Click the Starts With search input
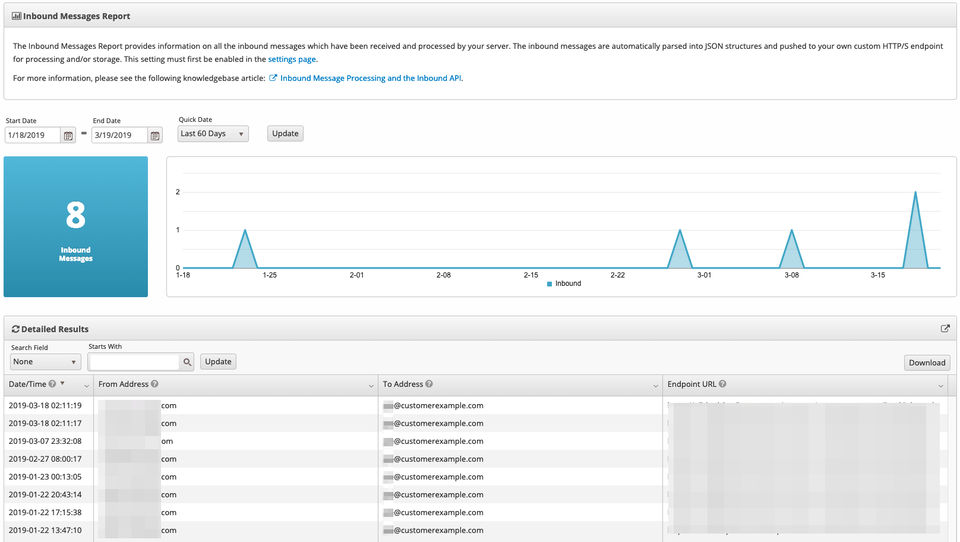The height and width of the screenshot is (542, 960). (134, 362)
